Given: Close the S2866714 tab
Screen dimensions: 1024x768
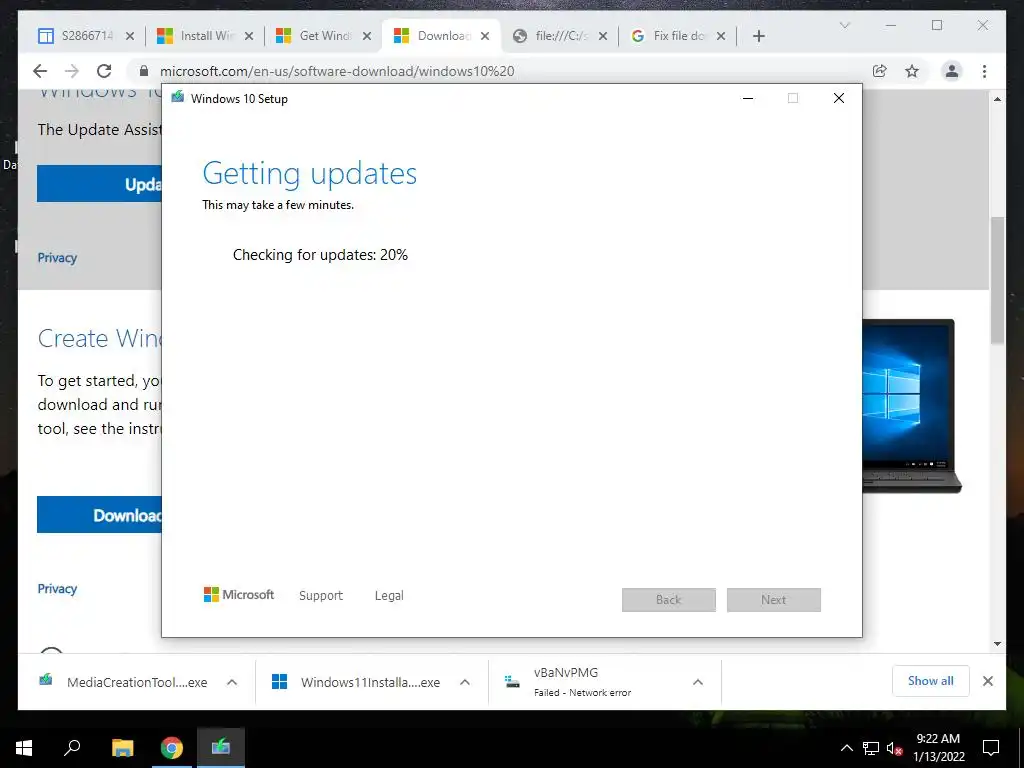Looking at the screenshot, I should [x=130, y=36].
